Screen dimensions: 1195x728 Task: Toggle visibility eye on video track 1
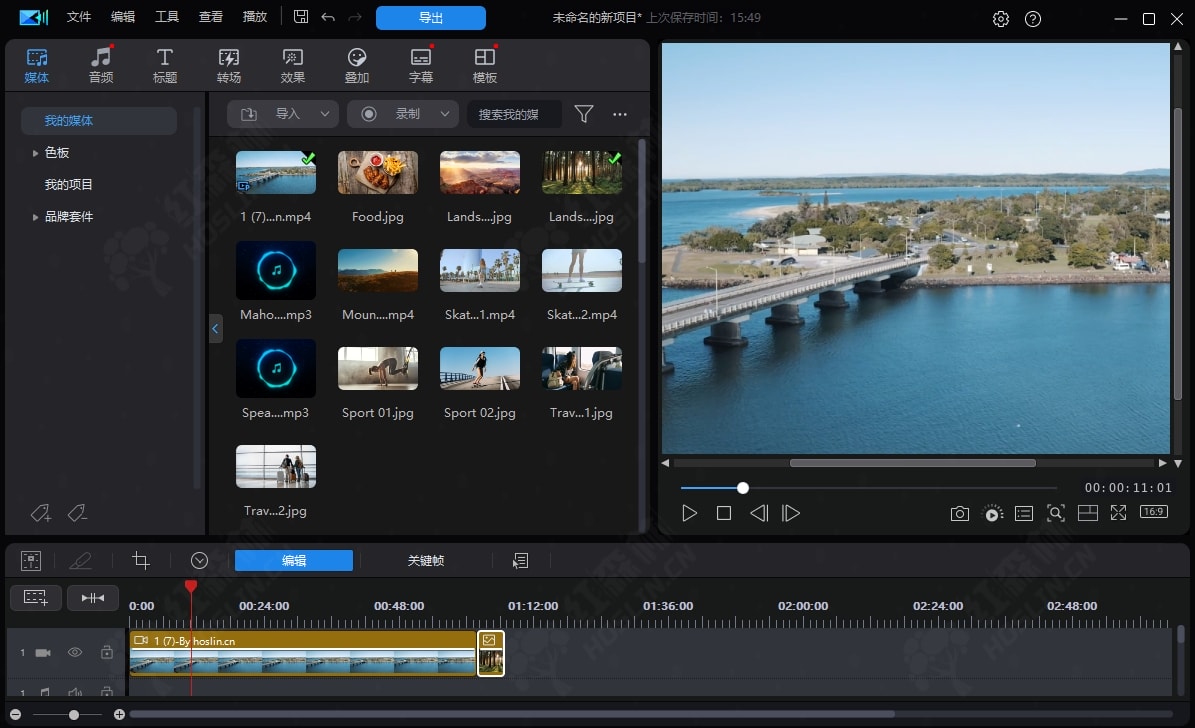tap(75, 652)
